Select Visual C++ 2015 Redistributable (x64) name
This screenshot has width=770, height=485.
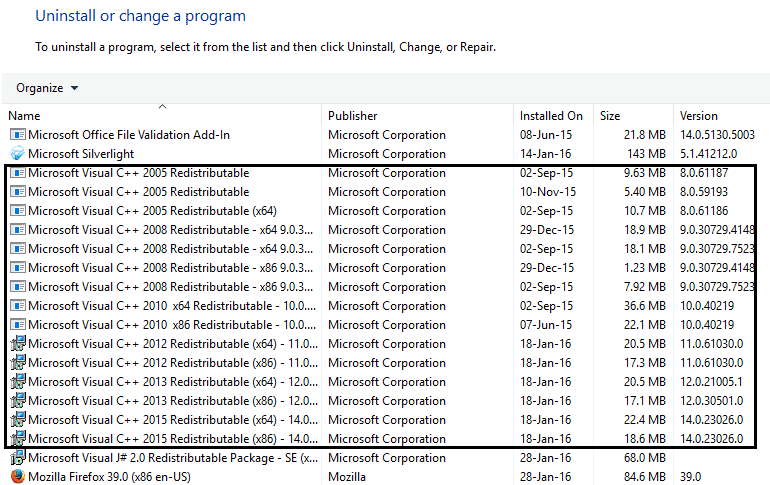(173, 420)
